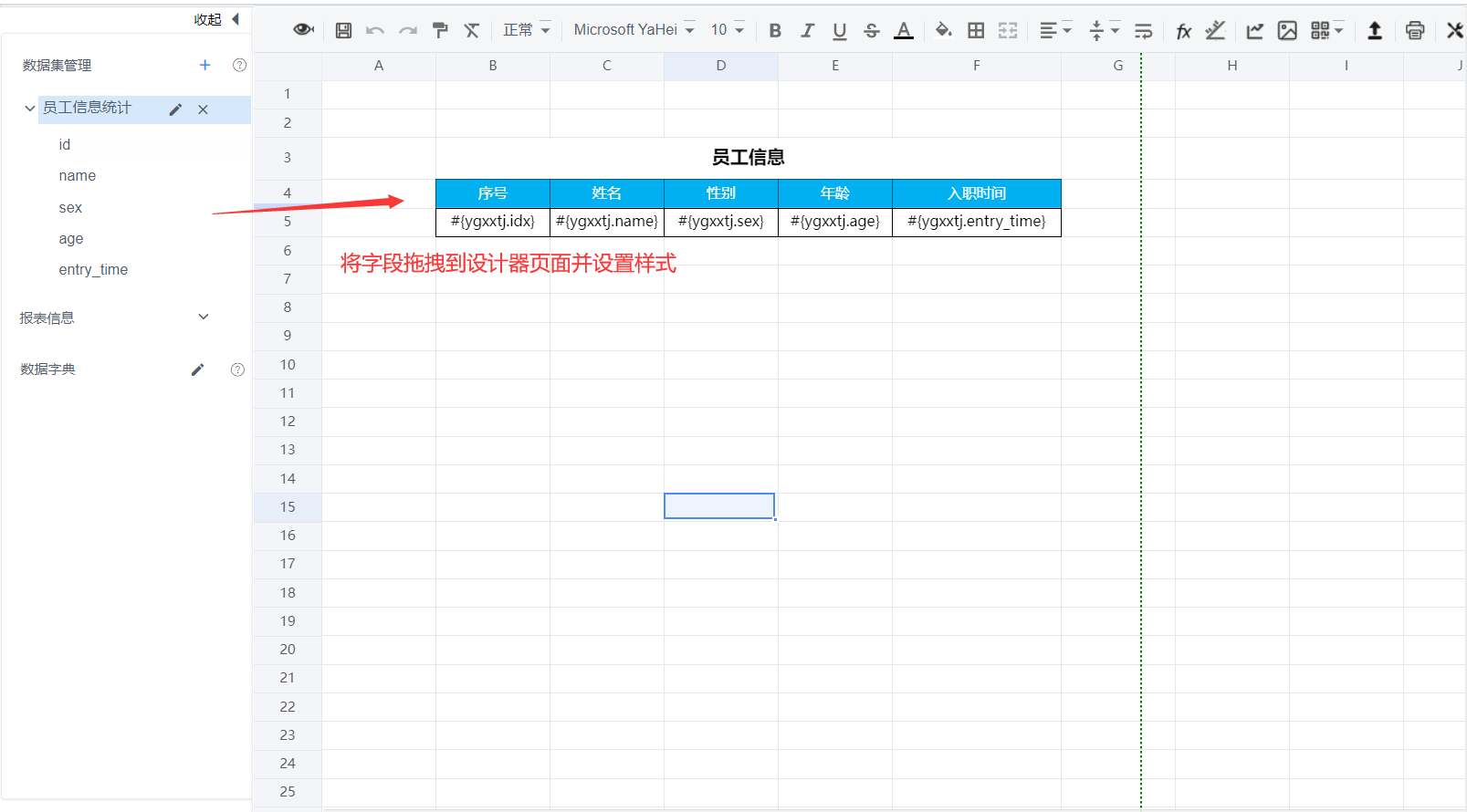The image size is (1467, 812).
Task: Click the preview eye icon
Action: [x=303, y=30]
